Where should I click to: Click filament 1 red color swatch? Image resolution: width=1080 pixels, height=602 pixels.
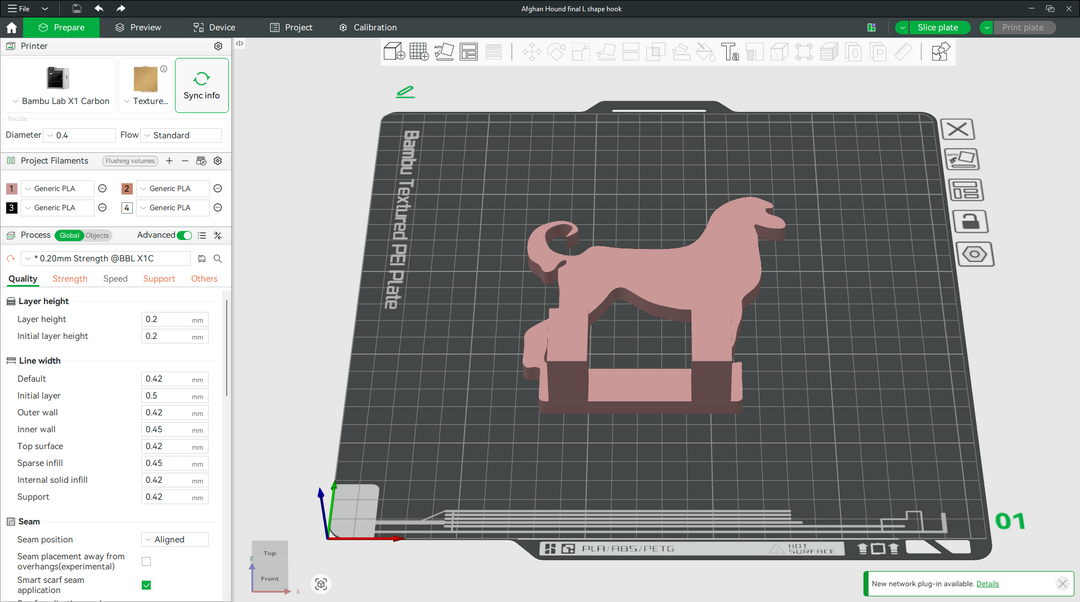11,188
